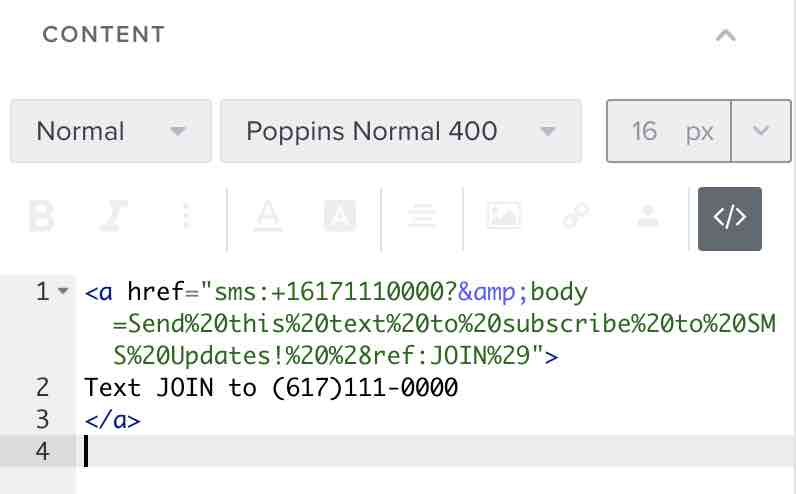Open the text color picker
796x494 pixels.
(x=266, y=216)
